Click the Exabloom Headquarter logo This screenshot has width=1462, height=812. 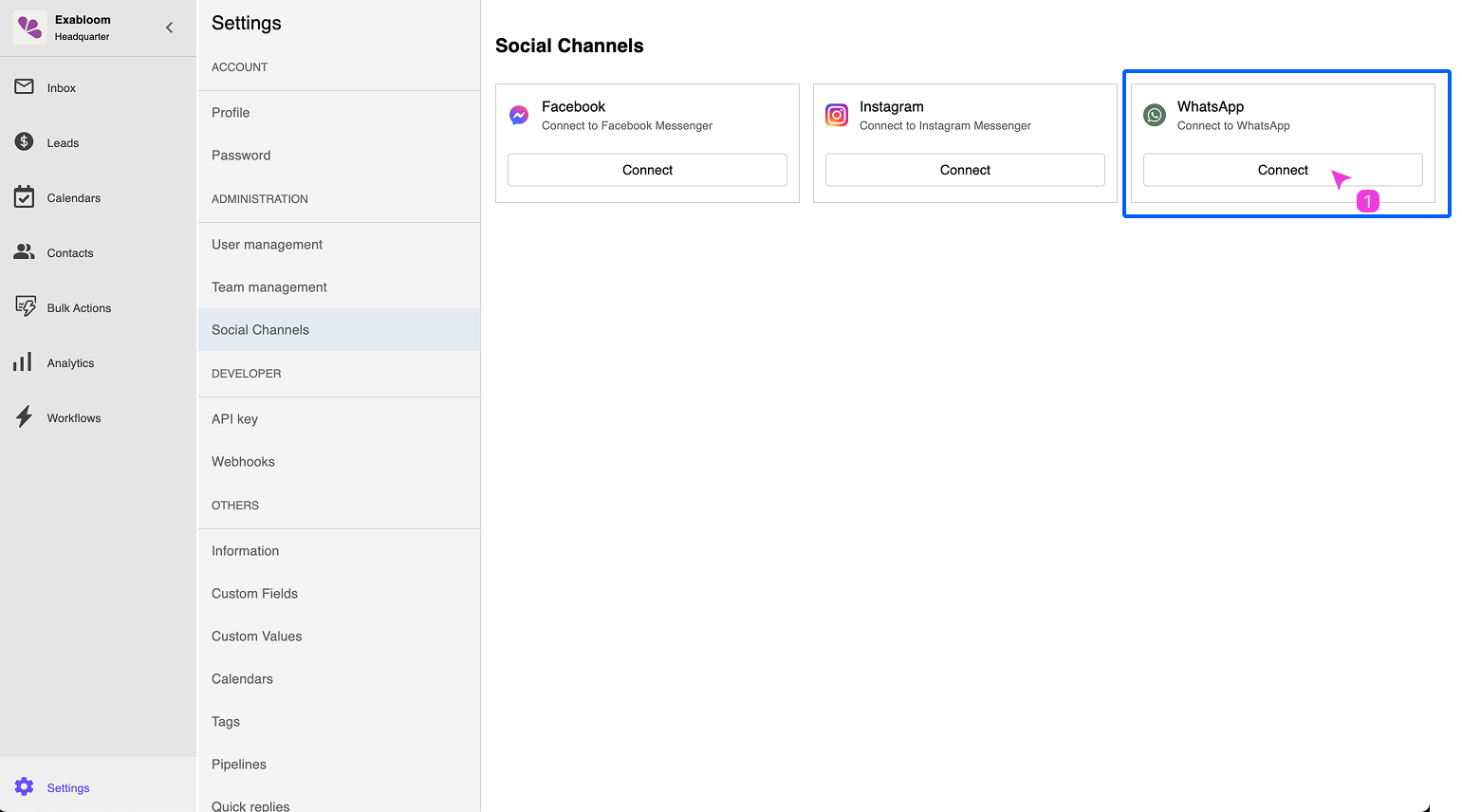(28, 28)
